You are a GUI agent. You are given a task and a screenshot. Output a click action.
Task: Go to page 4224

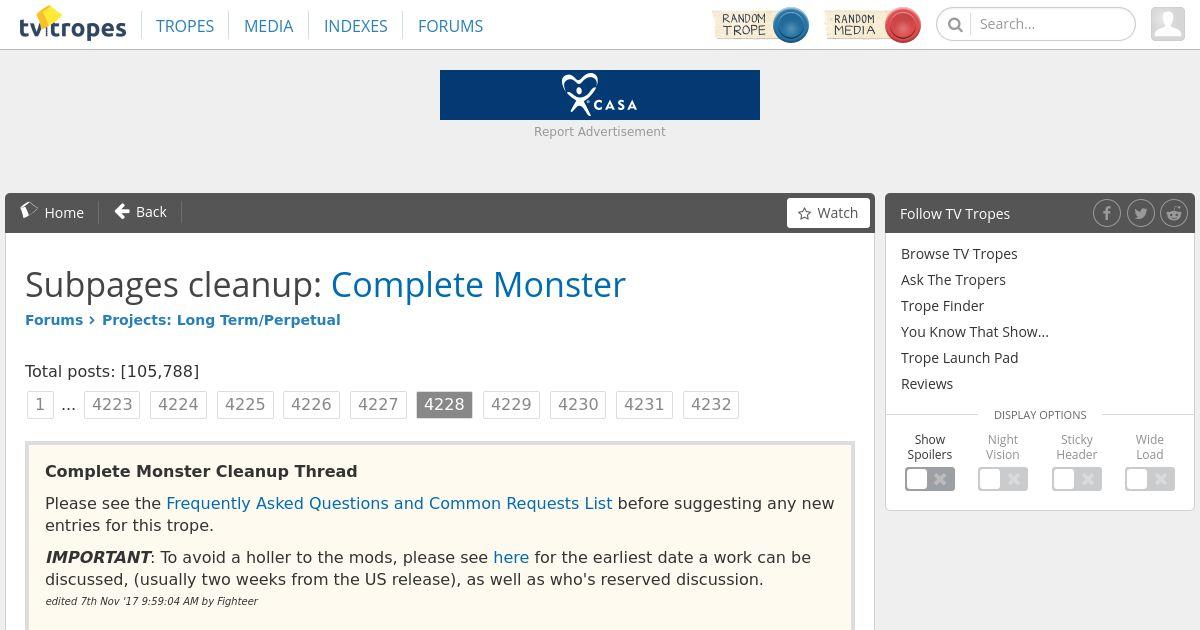click(x=178, y=404)
